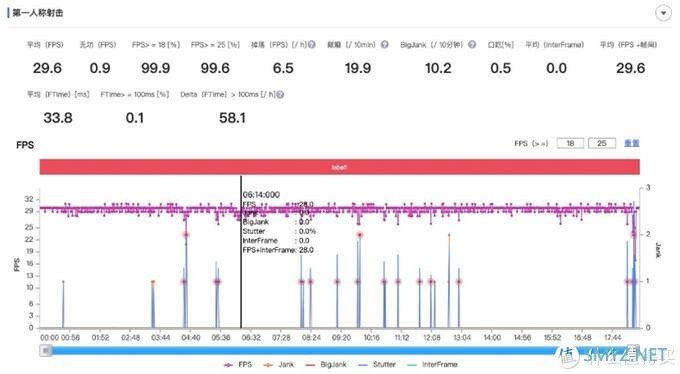Click the average FPS value 29.6

pos(47,68)
